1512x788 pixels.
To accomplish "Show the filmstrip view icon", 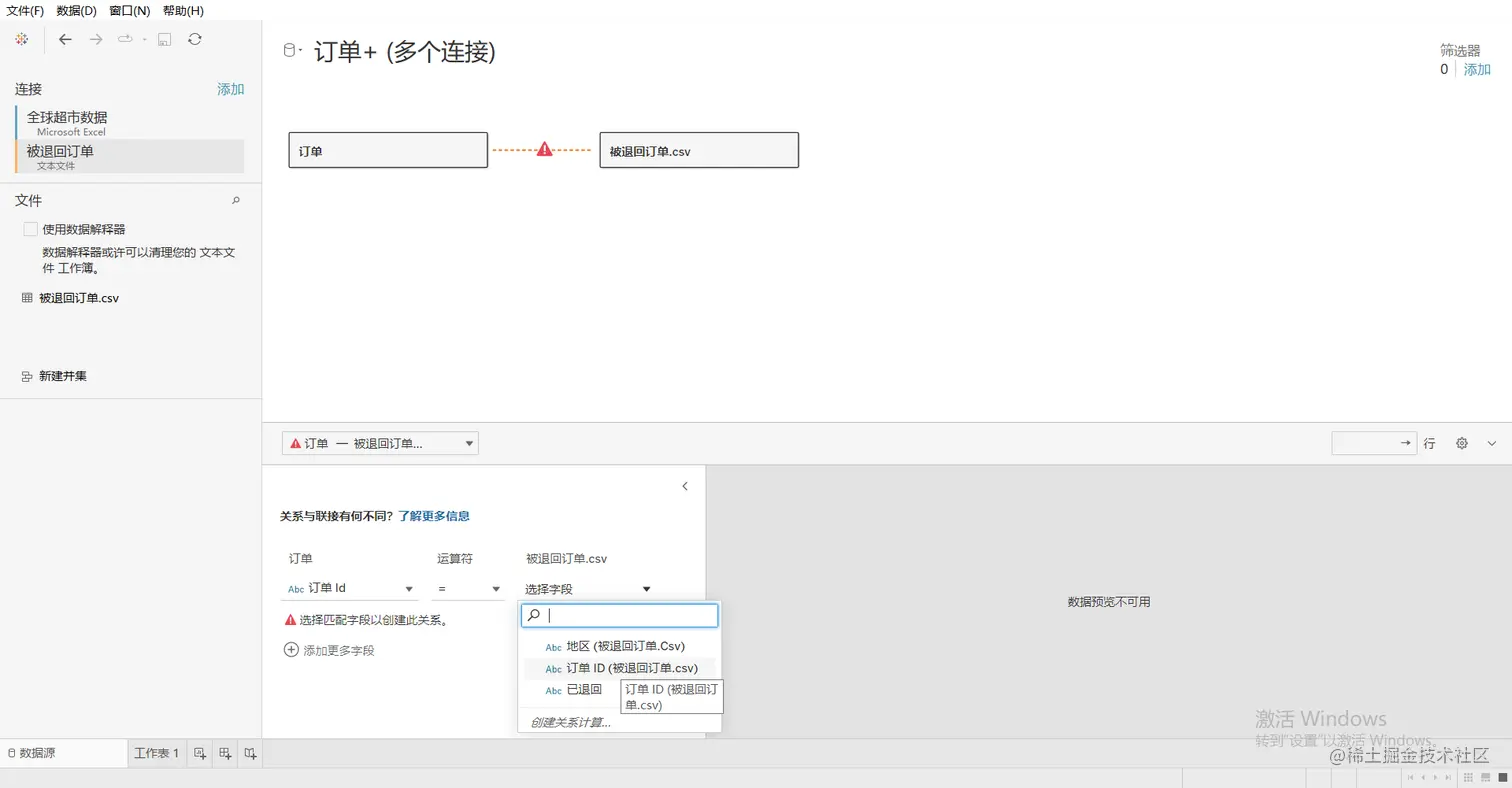I will point(1484,777).
